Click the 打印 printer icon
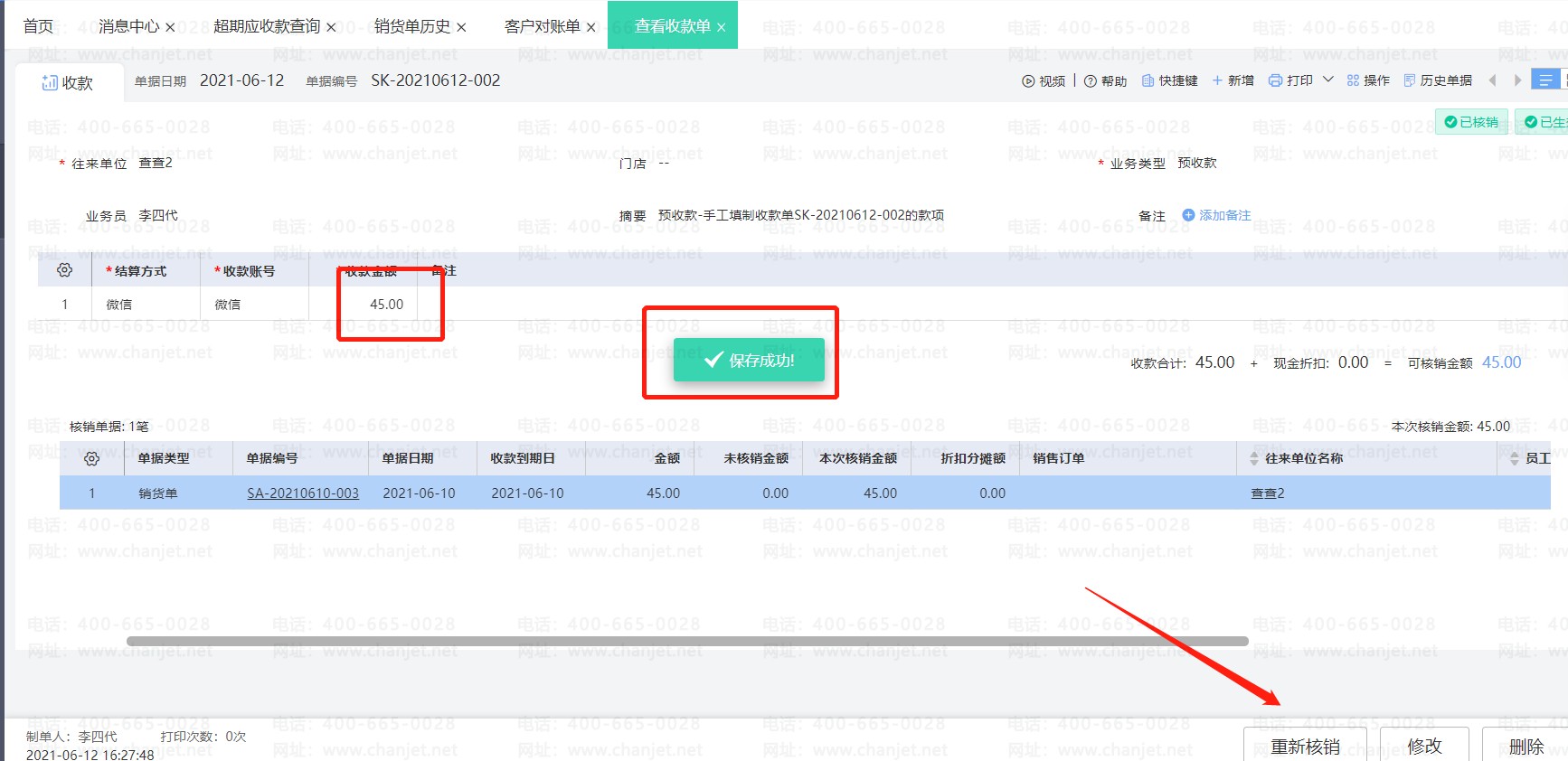 click(1275, 80)
